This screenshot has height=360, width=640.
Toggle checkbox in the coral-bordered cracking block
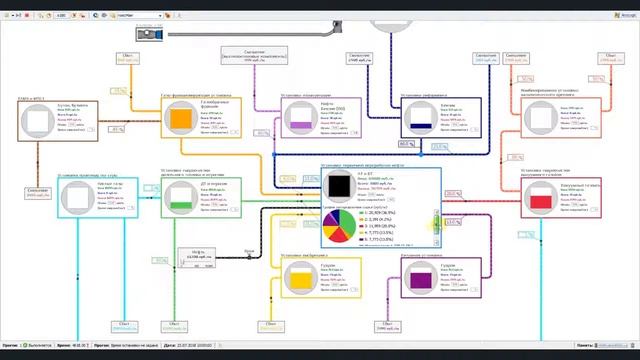pyautogui.click(x=595, y=128)
